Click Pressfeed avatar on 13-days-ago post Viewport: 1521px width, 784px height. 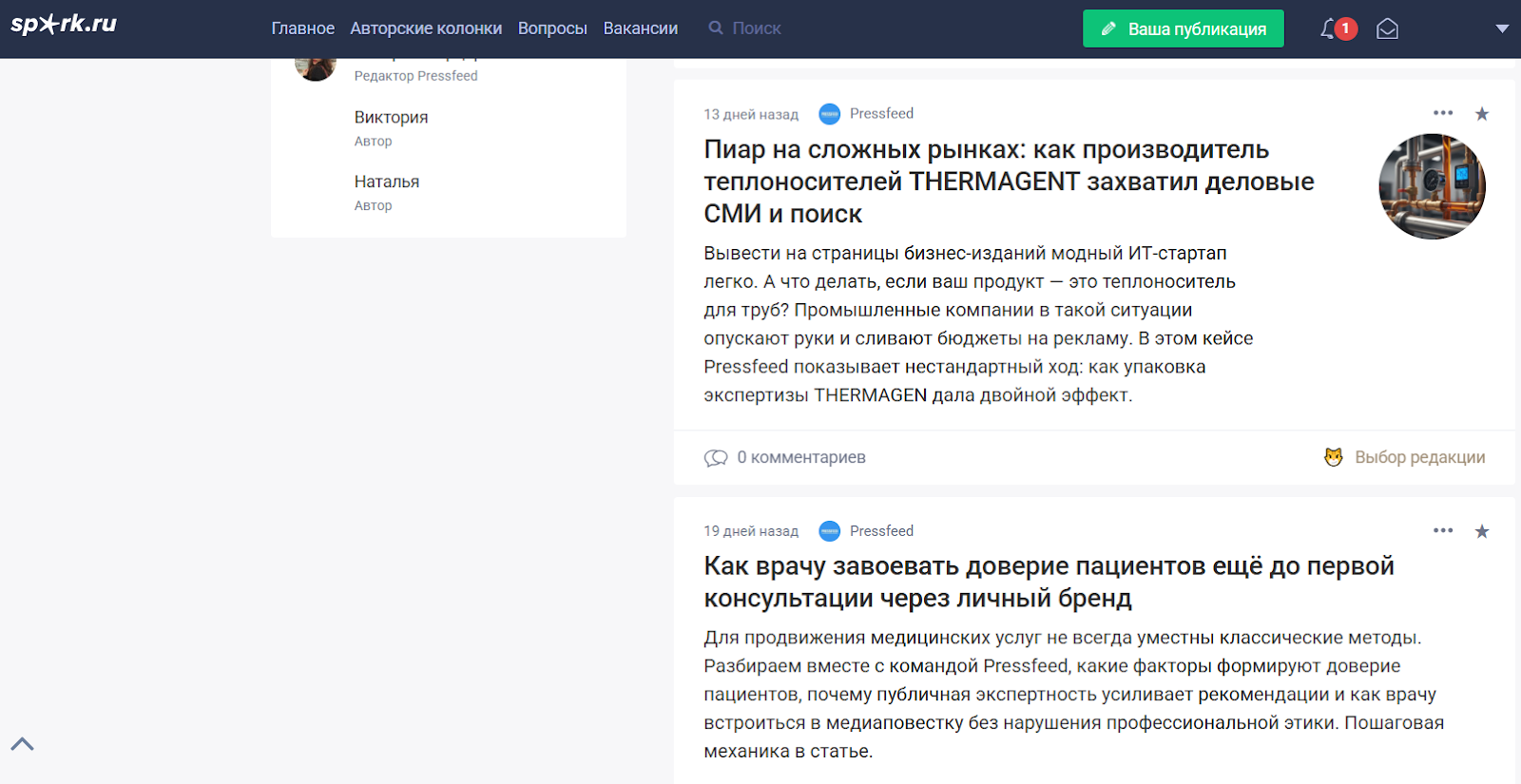pos(829,114)
